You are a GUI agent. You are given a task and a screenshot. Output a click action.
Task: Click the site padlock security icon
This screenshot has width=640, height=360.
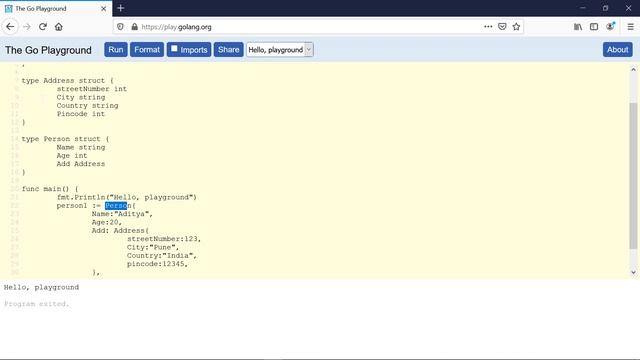135,27
